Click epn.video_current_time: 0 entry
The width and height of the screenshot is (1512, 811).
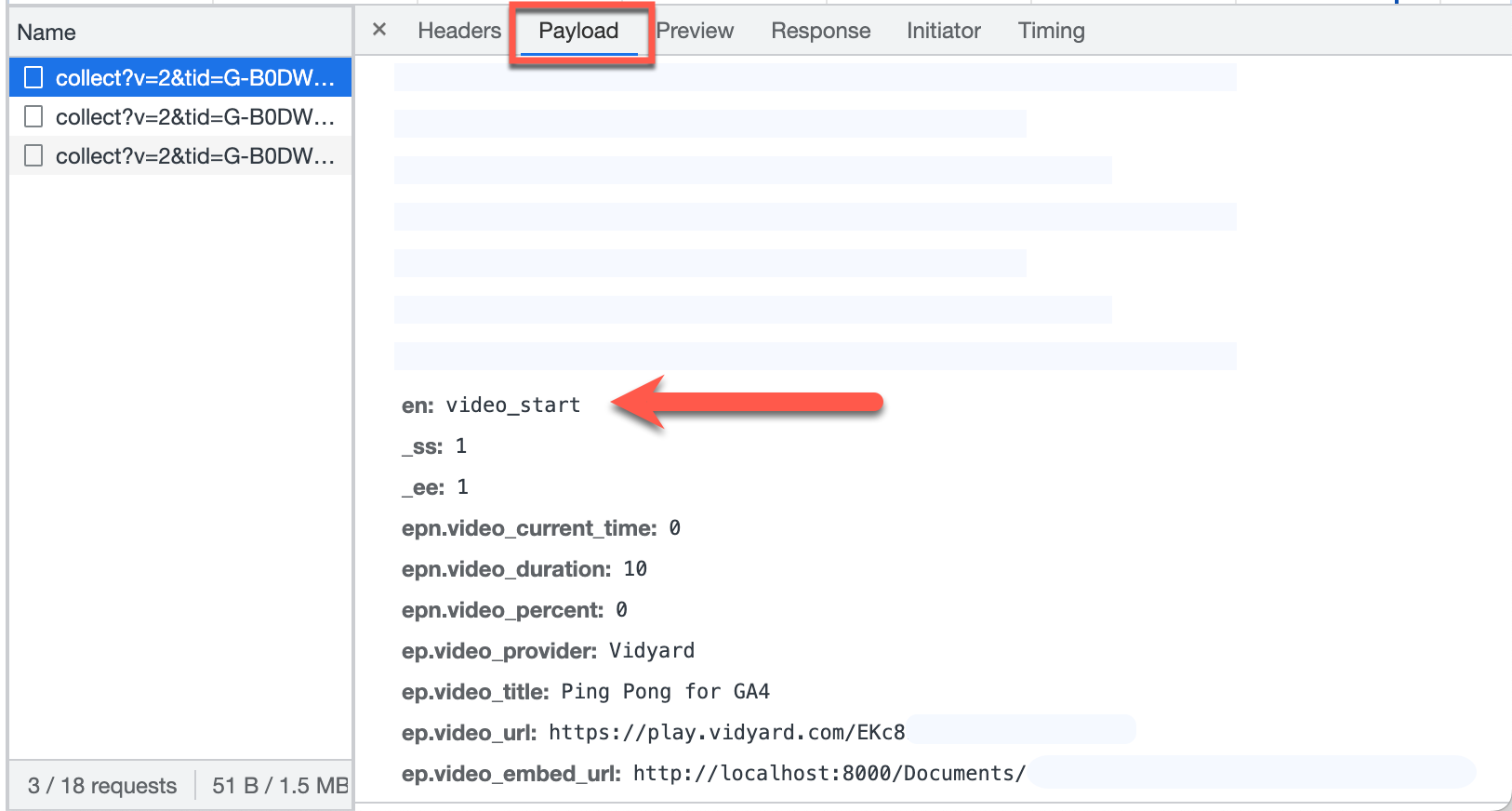541,527
